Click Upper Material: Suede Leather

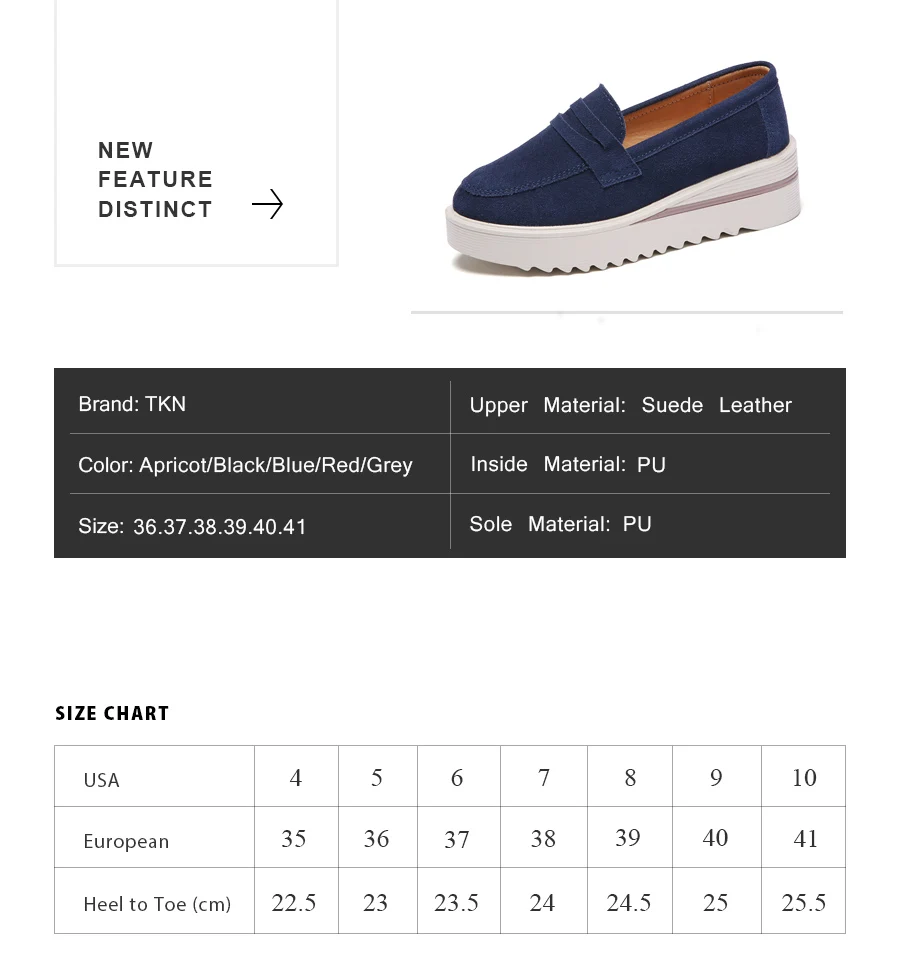(631, 405)
